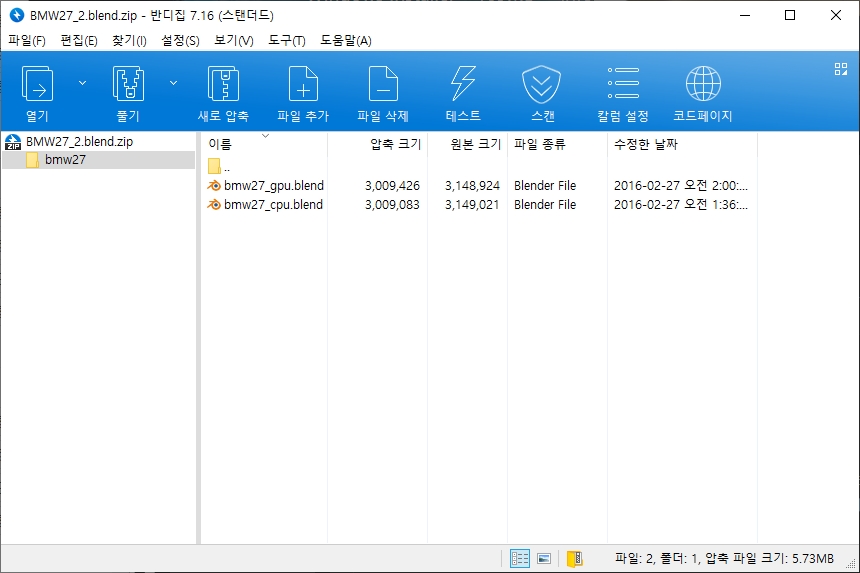Open the 보기(V) menu

(234, 41)
